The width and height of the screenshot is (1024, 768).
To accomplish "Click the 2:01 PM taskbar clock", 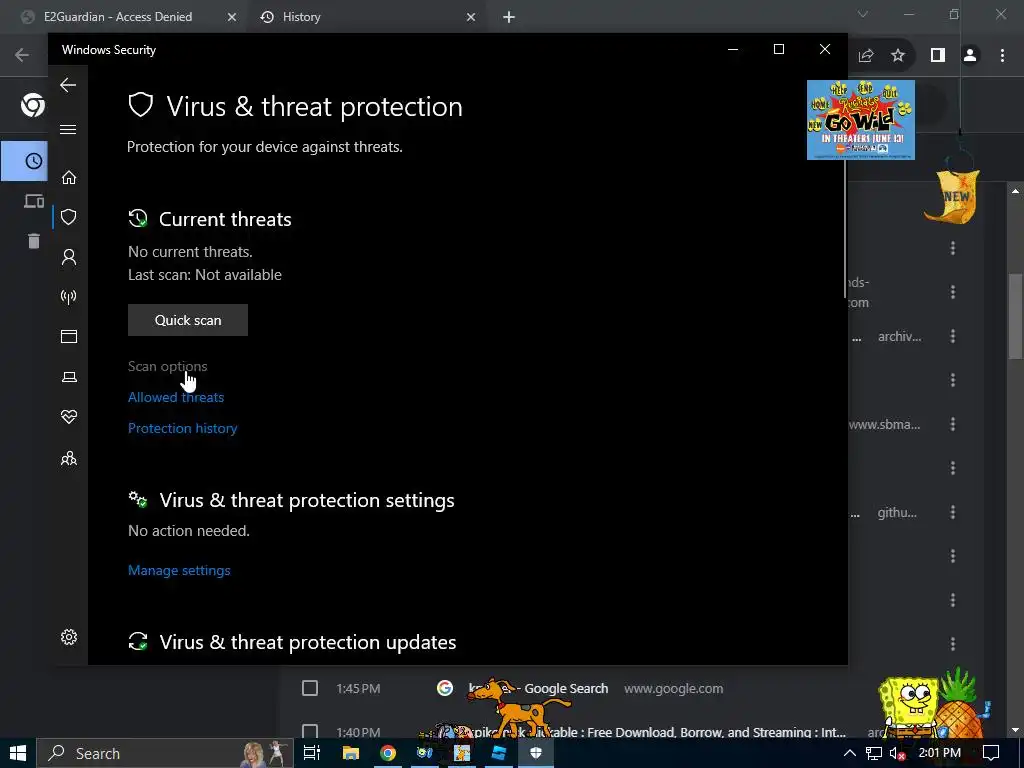I will (x=940, y=753).
